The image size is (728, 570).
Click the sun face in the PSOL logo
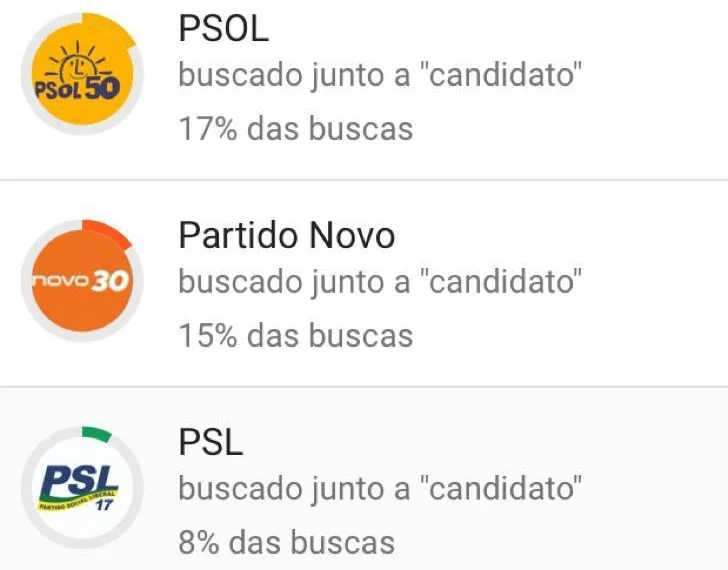point(79,64)
